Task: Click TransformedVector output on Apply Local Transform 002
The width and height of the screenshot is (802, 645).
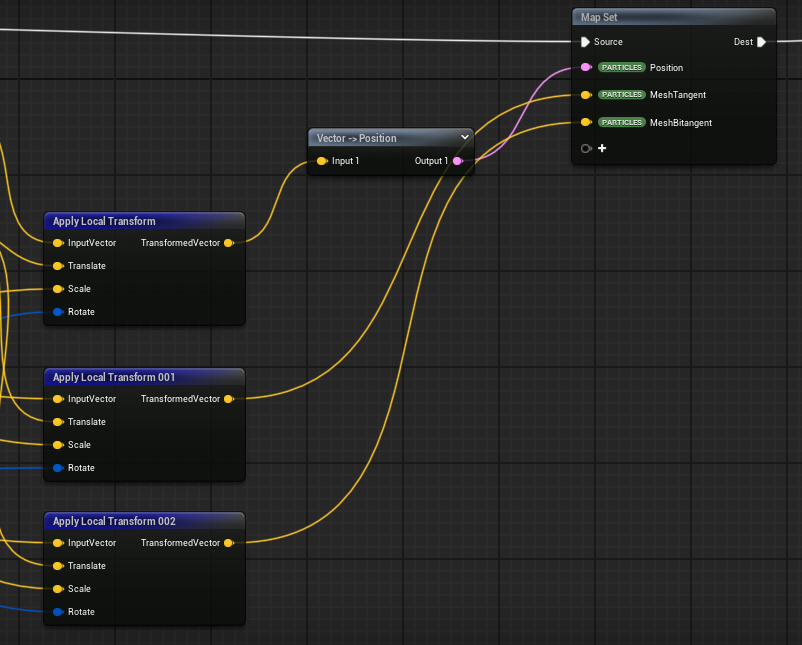Action: coord(229,543)
